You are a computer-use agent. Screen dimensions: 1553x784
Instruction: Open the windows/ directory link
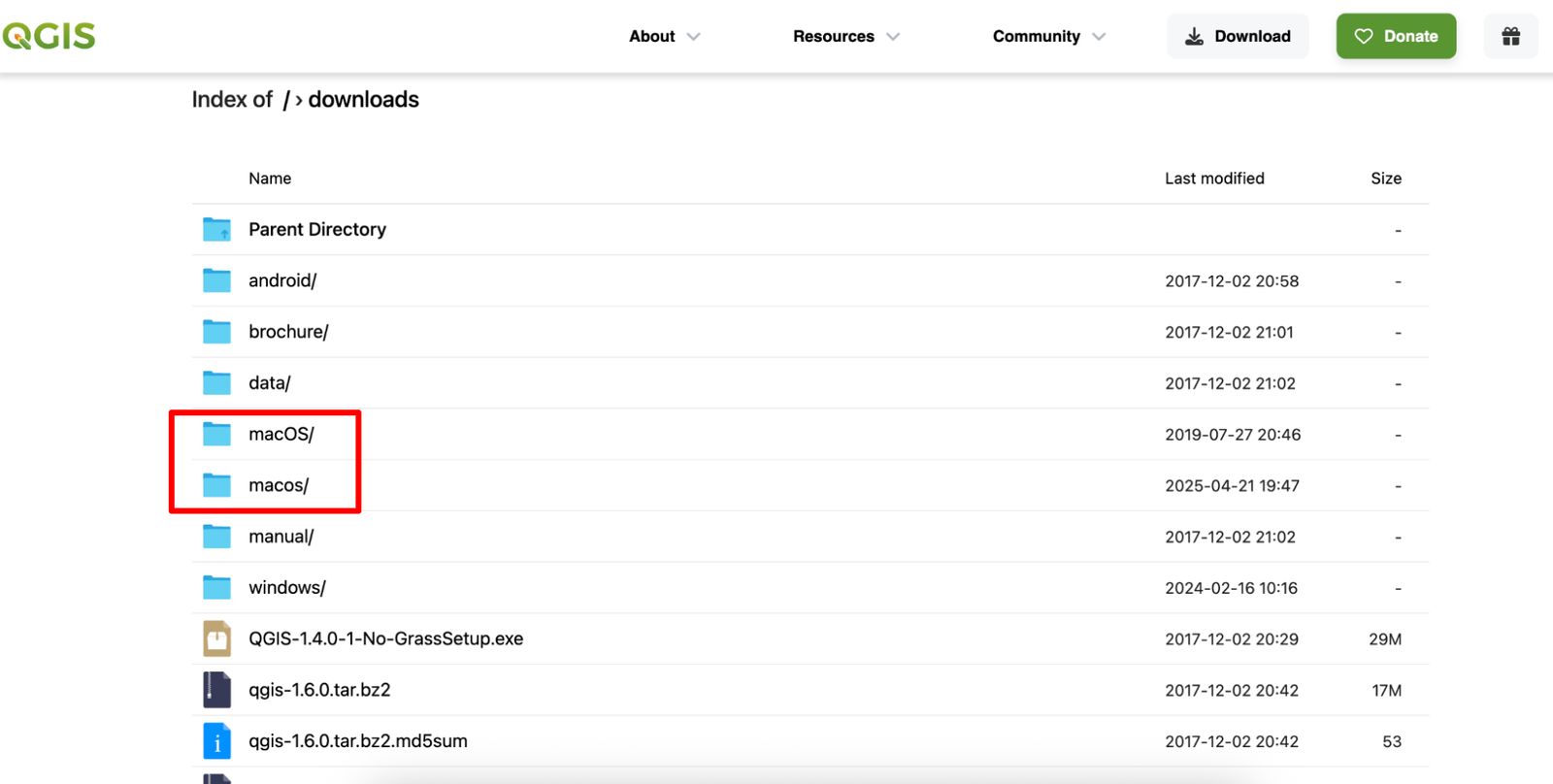[x=287, y=588]
